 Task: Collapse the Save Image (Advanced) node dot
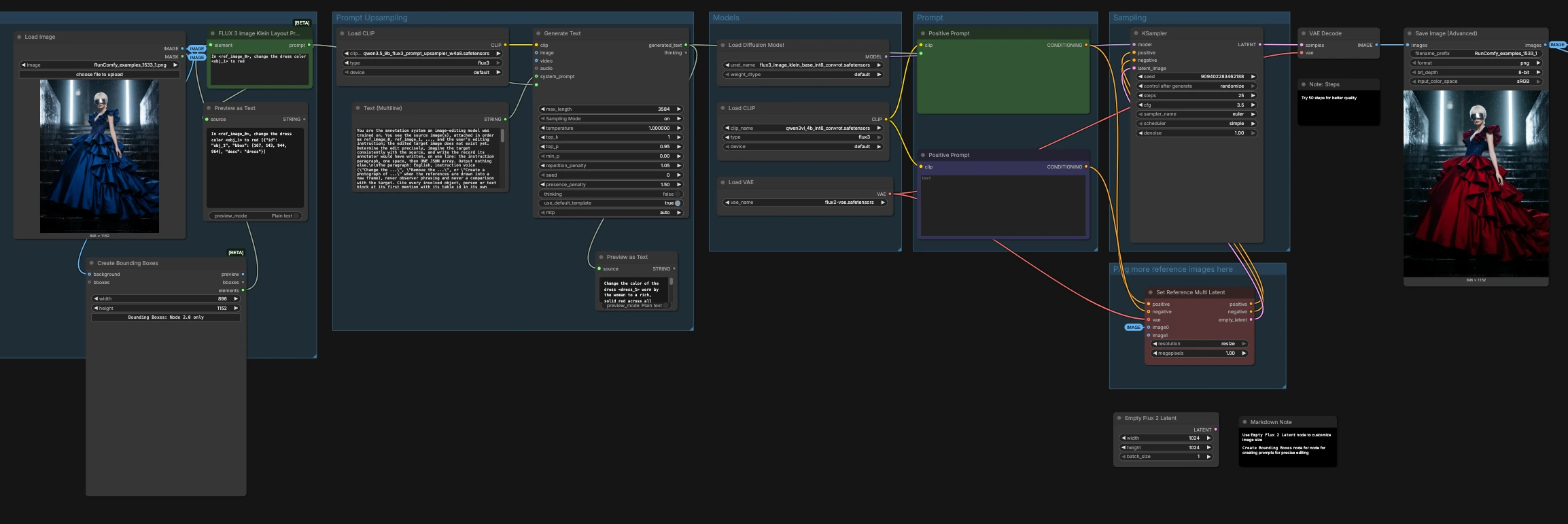click(x=1410, y=33)
